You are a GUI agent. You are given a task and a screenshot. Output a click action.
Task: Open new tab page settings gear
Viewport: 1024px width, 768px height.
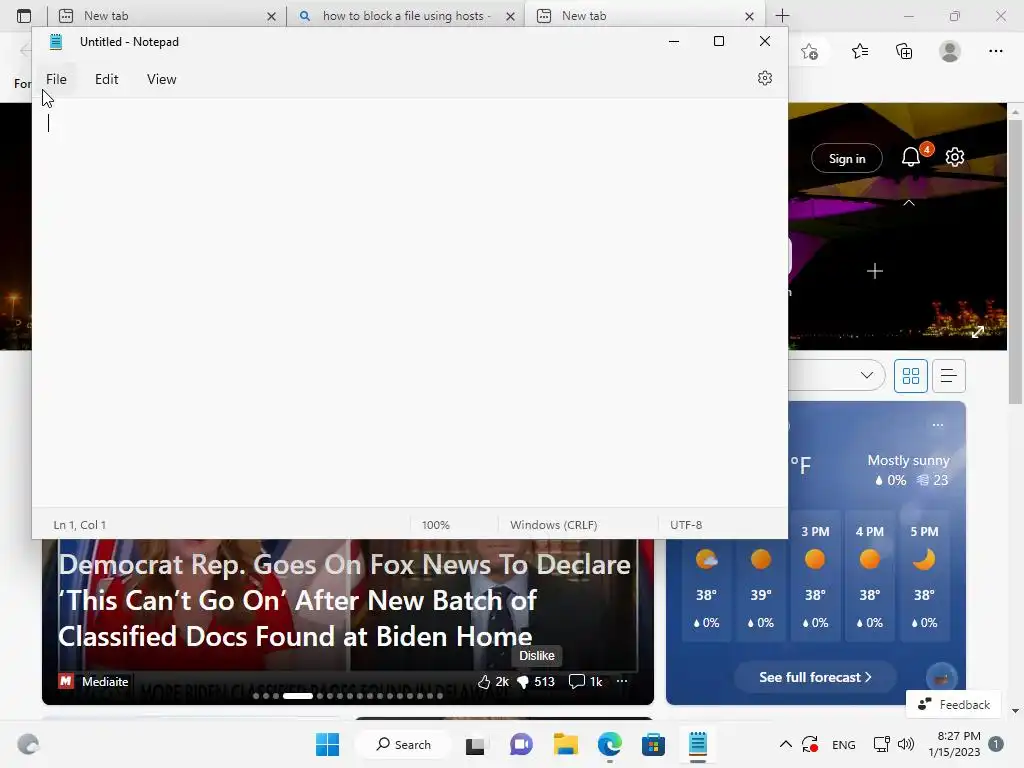click(955, 157)
